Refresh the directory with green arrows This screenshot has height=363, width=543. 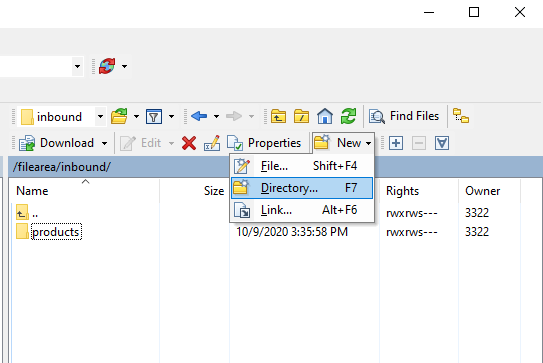348,116
